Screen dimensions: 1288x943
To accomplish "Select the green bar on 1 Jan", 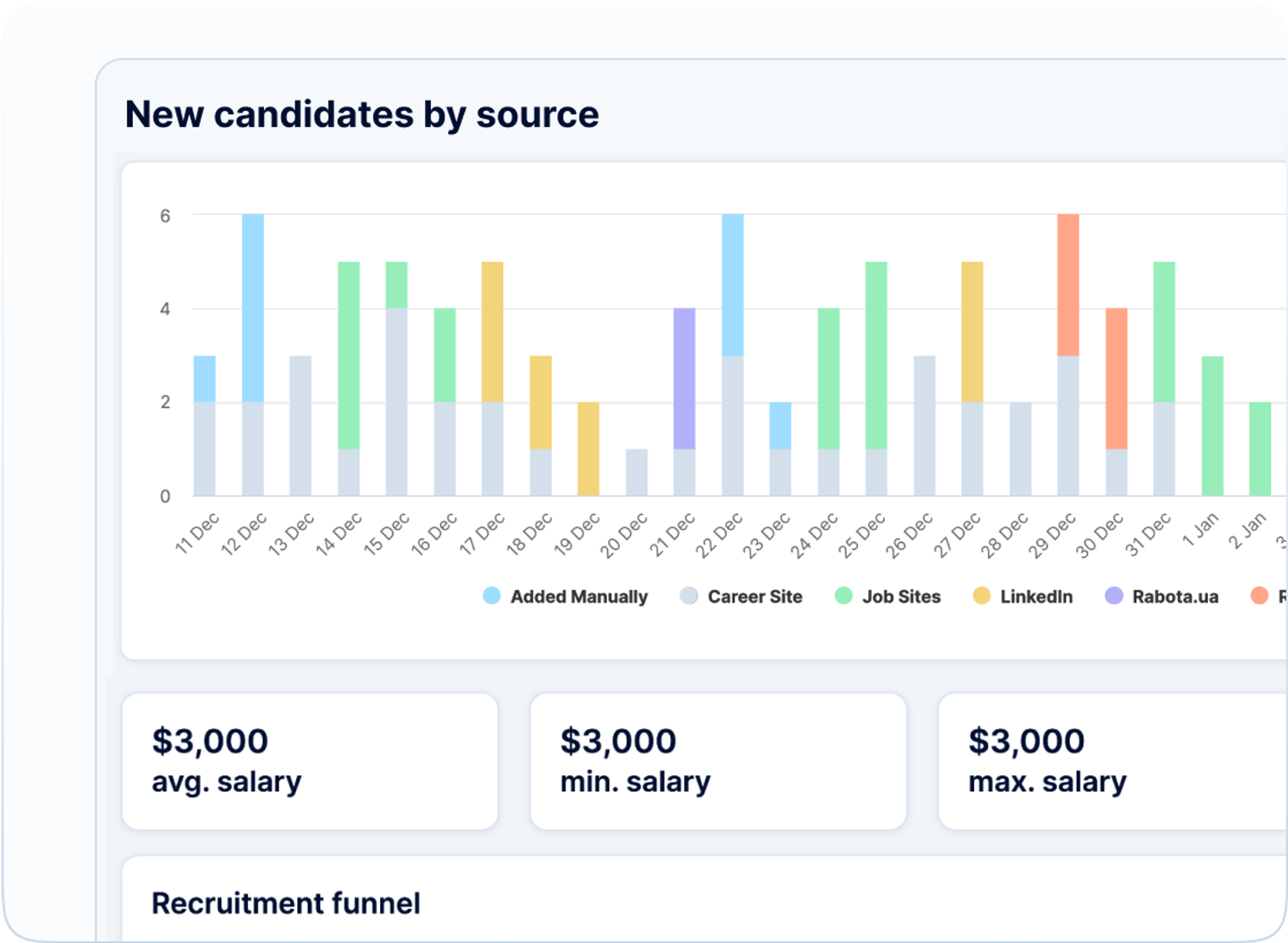I will (1213, 426).
